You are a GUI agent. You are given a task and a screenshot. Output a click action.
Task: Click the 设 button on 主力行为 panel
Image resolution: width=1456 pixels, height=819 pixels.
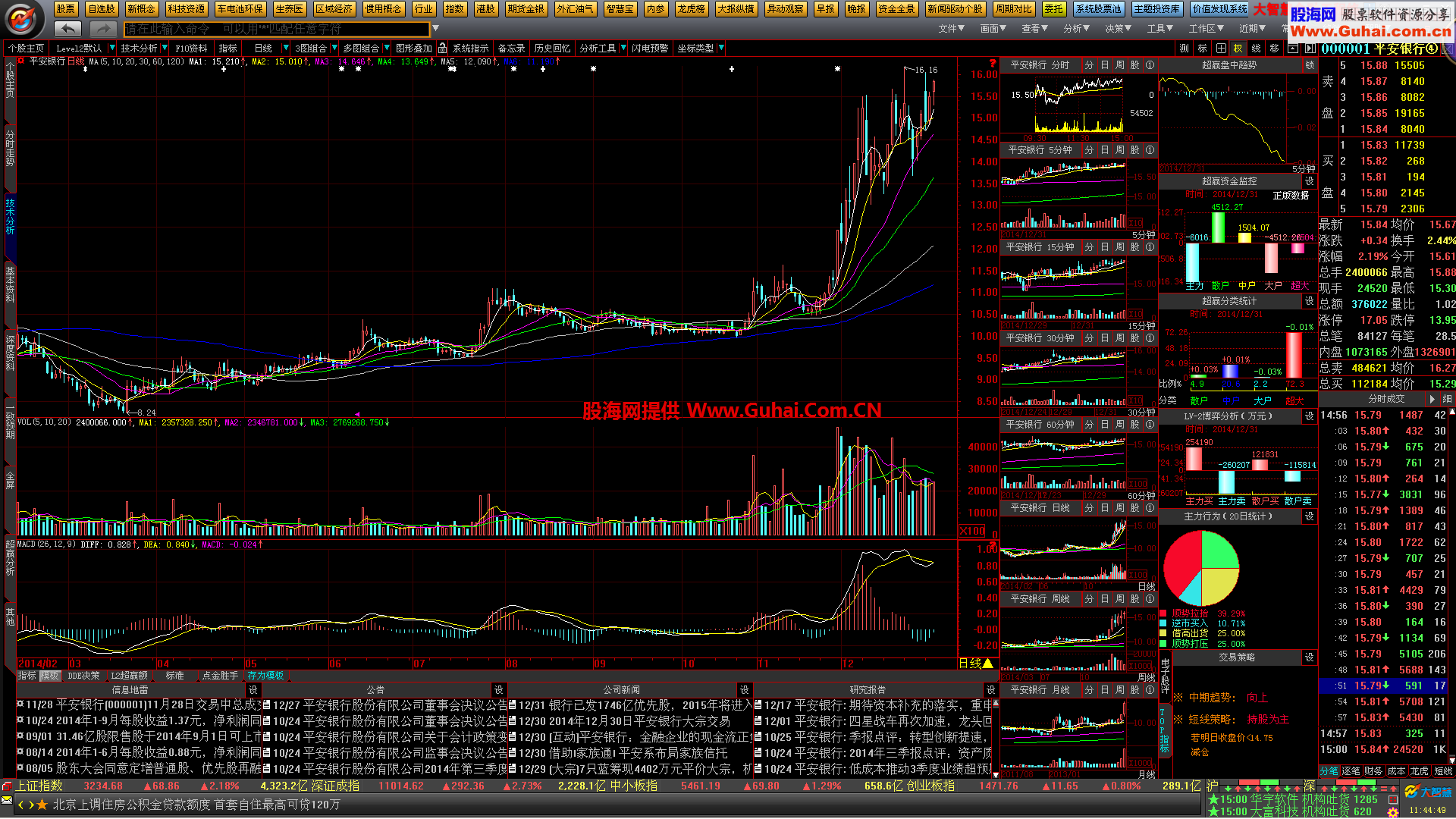[x=1310, y=516]
